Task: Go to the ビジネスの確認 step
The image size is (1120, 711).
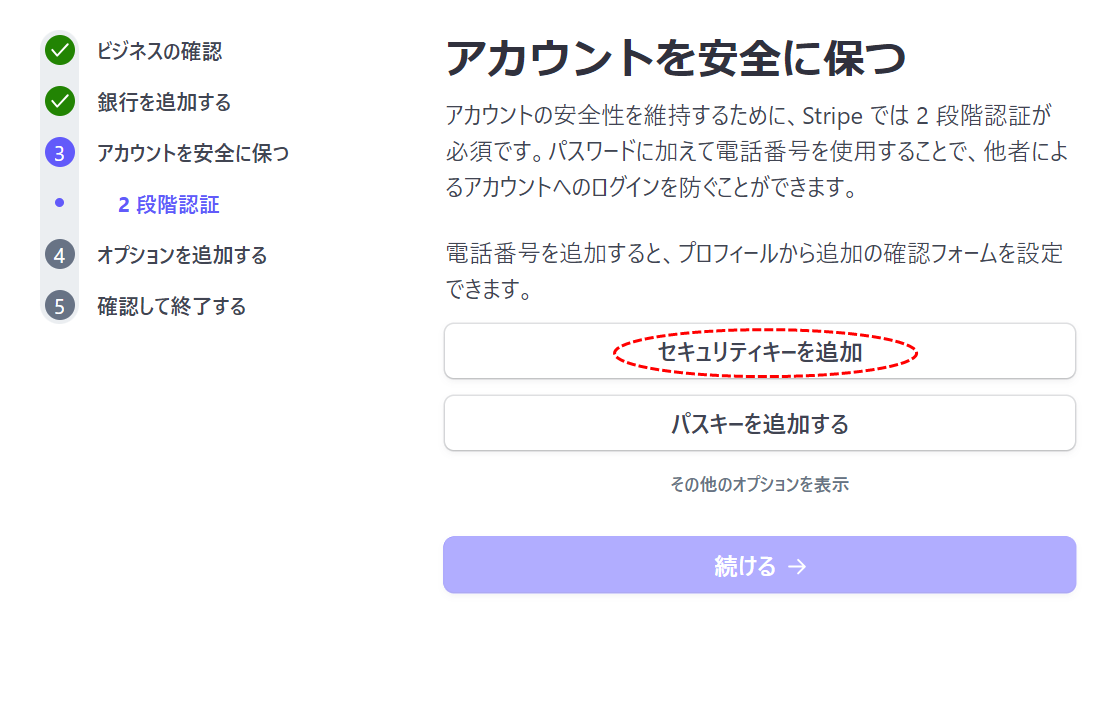Action: pyautogui.click(x=159, y=50)
